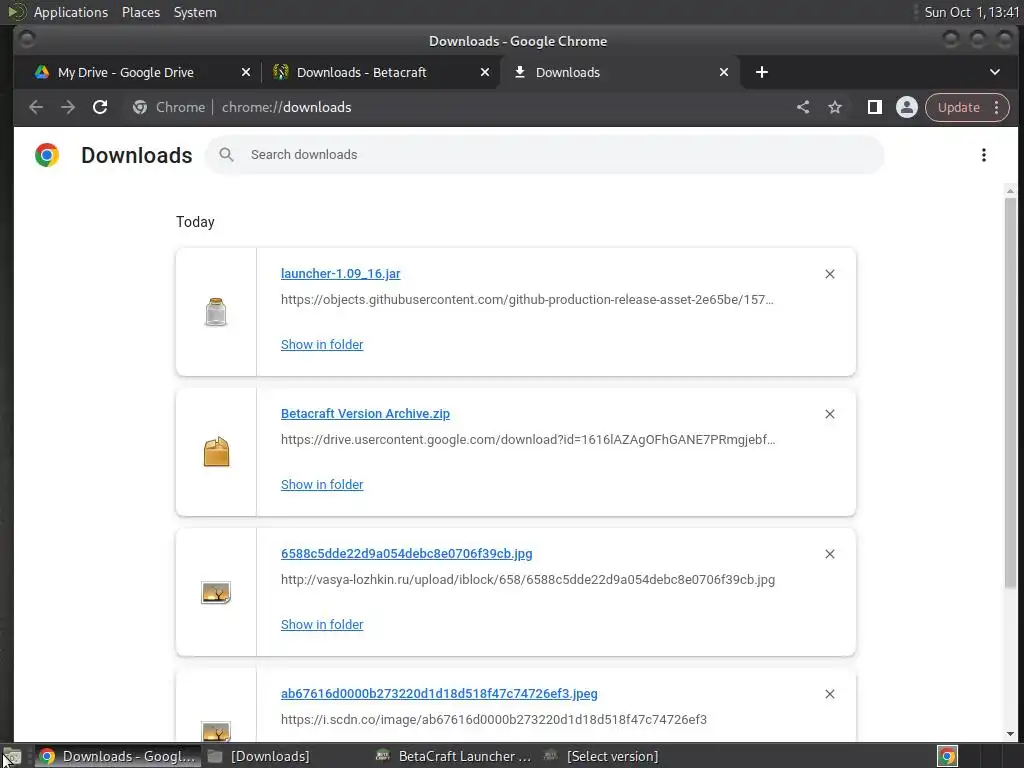Click the i.scdn.co source URL text
1024x768 pixels.
[494, 720]
